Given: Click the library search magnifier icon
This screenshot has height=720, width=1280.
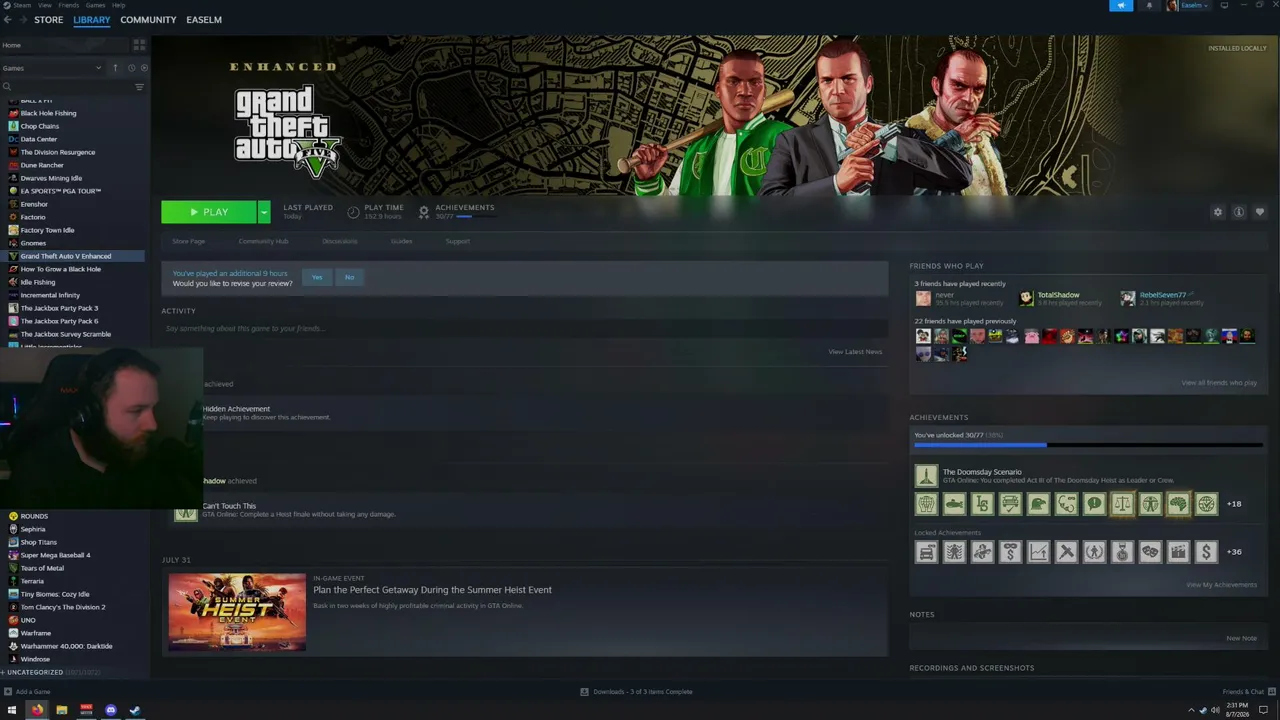Looking at the screenshot, I should click(6, 87).
